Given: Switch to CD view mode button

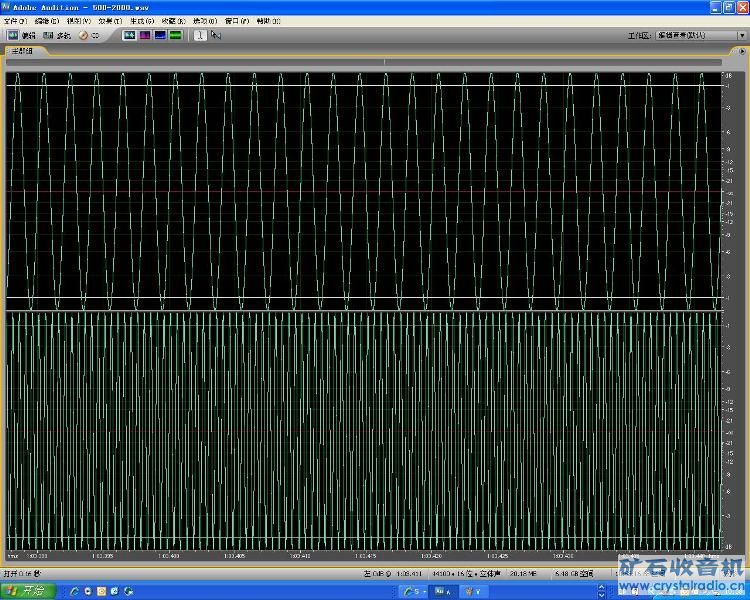Looking at the screenshot, I should click(x=89, y=35).
